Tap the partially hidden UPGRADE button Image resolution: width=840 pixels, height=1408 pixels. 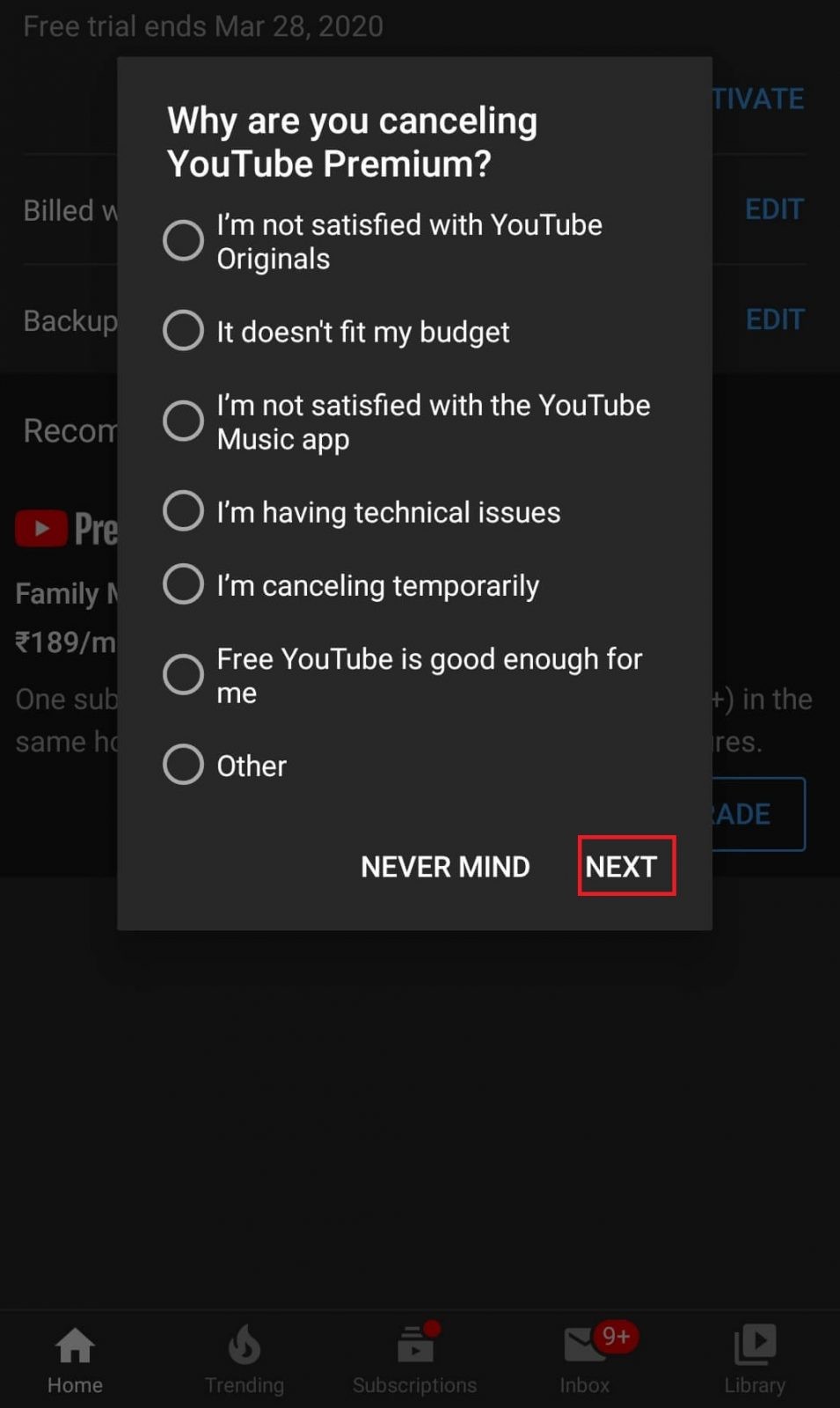(x=758, y=814)
